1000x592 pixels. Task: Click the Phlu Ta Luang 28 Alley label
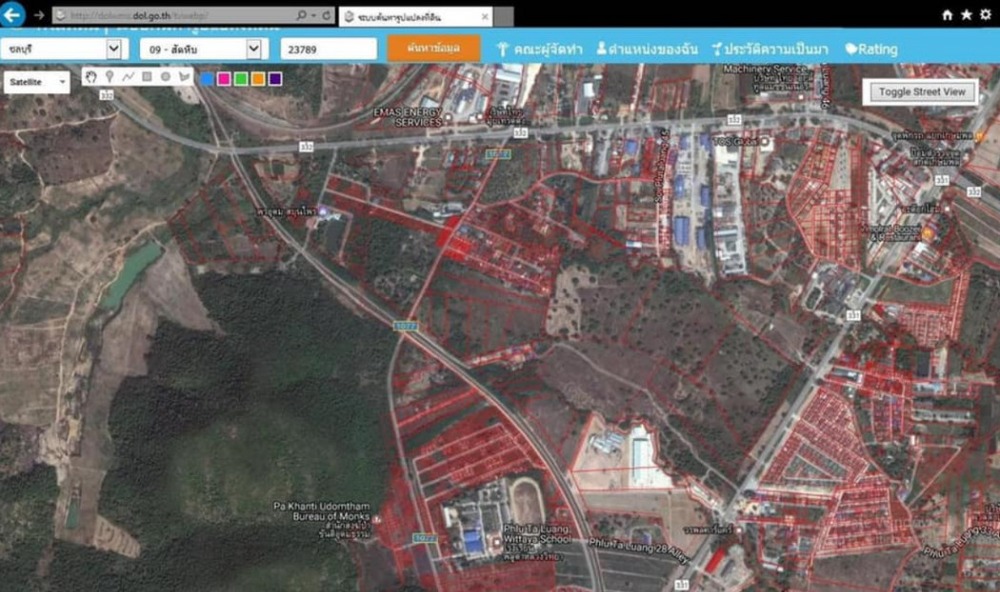point(639,550)
